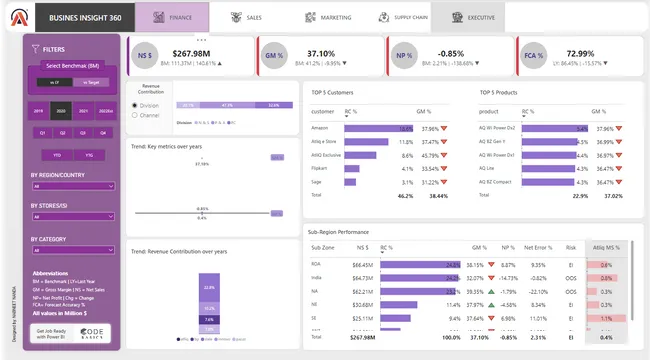
Task: Click the Q2 quarter button
Action: tap(63, 133)
